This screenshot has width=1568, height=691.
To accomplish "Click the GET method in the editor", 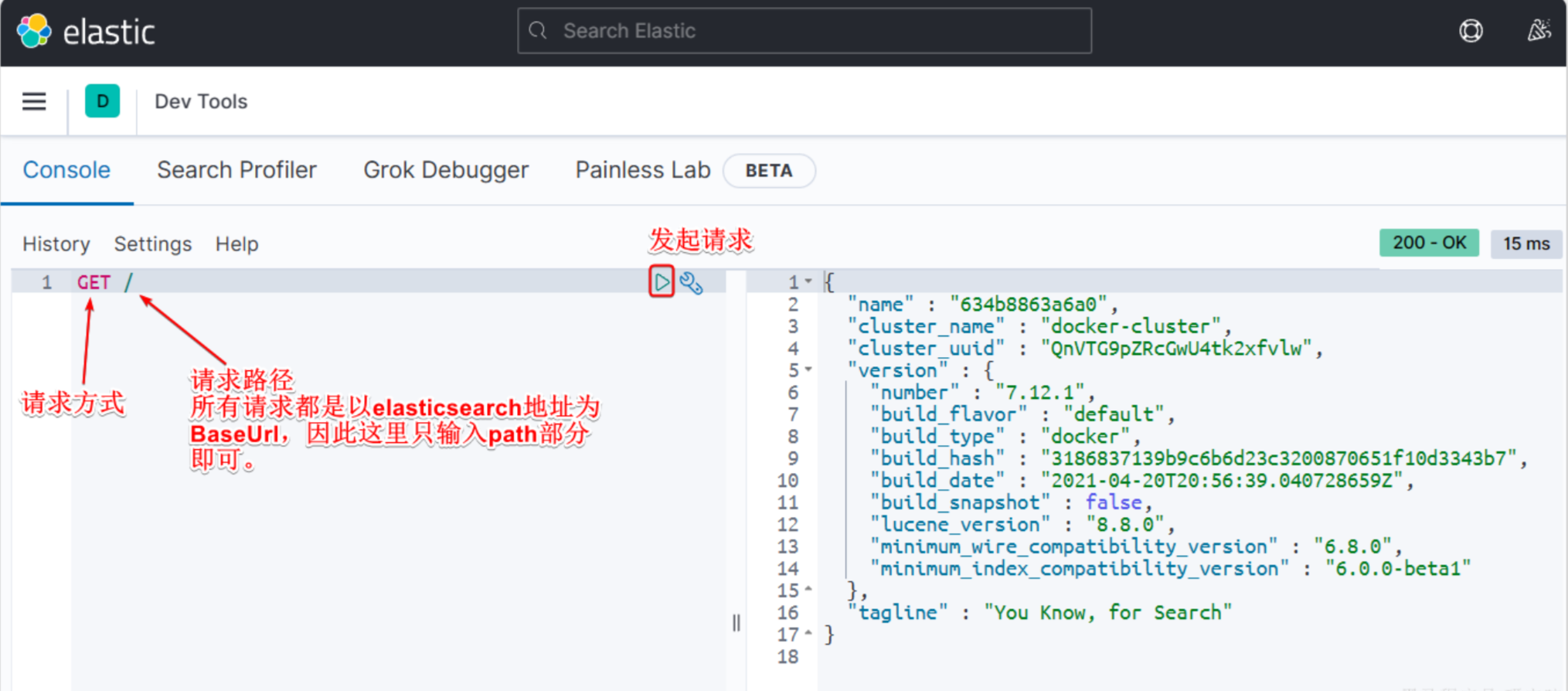I will click(94, 282).
